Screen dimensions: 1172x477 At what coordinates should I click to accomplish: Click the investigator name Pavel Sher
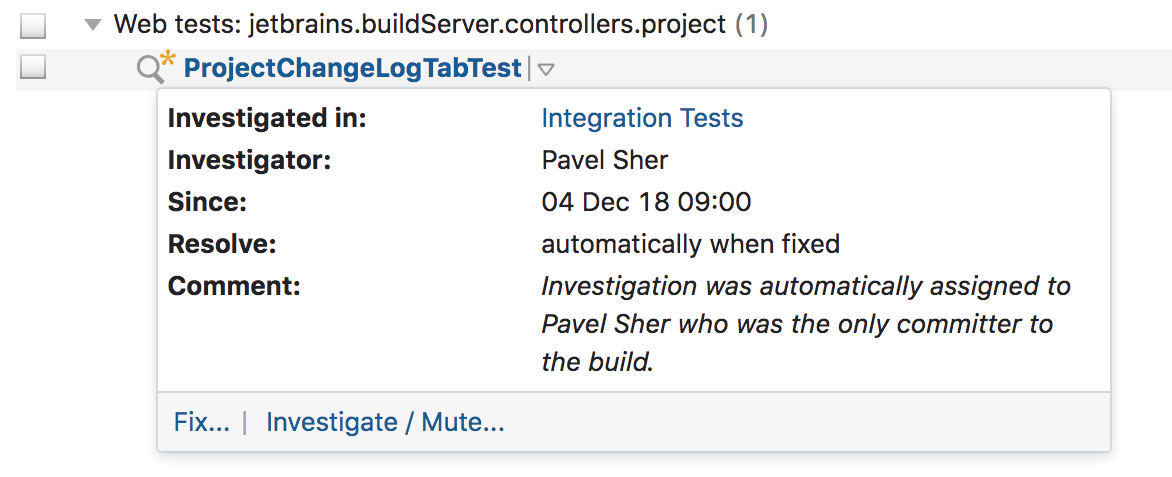(605, 160)
